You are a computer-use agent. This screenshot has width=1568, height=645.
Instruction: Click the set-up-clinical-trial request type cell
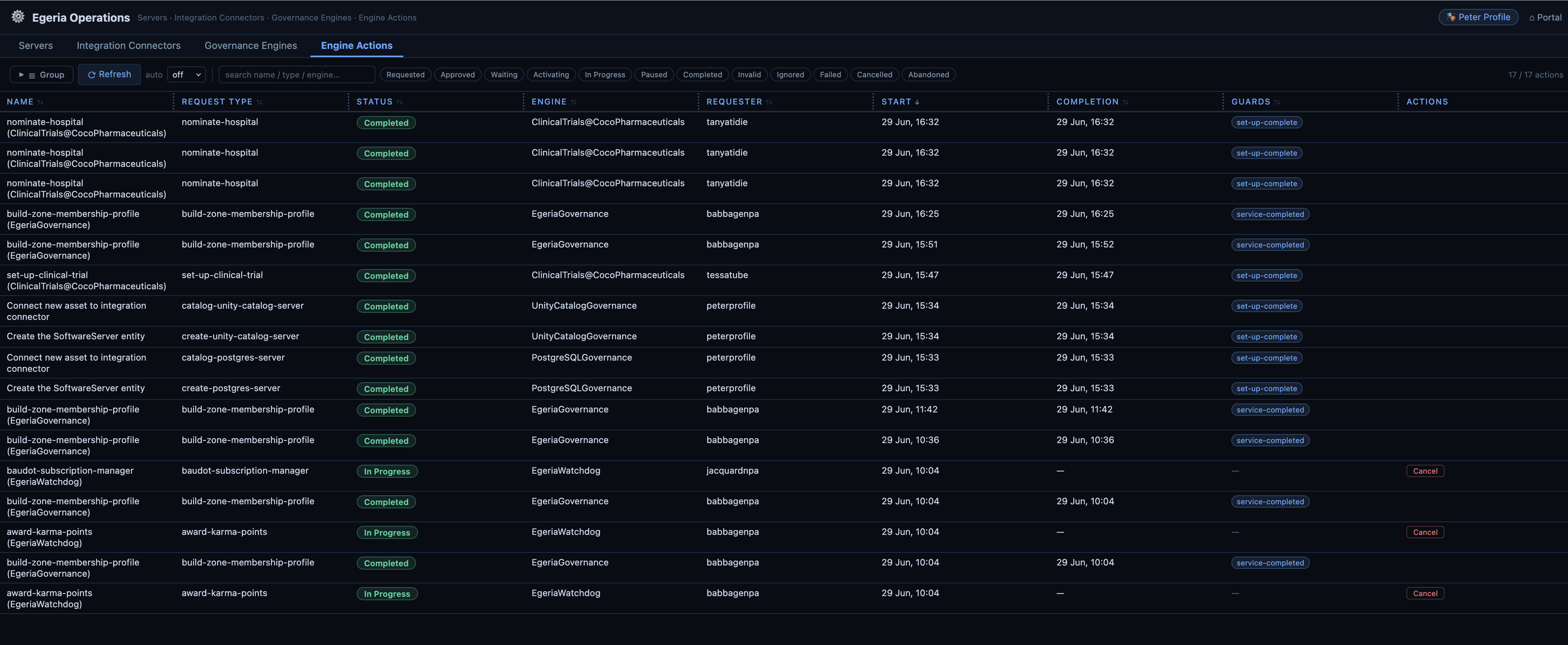point(222,275)
